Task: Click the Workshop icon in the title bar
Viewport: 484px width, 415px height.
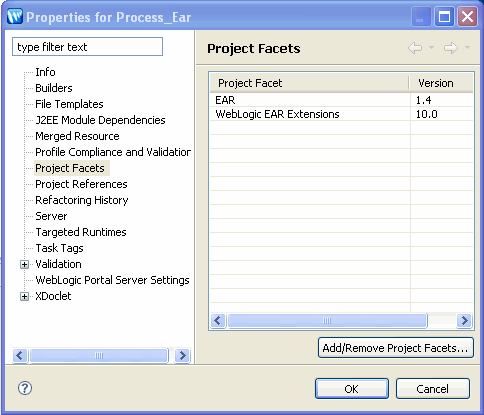Action: (15, 16)
